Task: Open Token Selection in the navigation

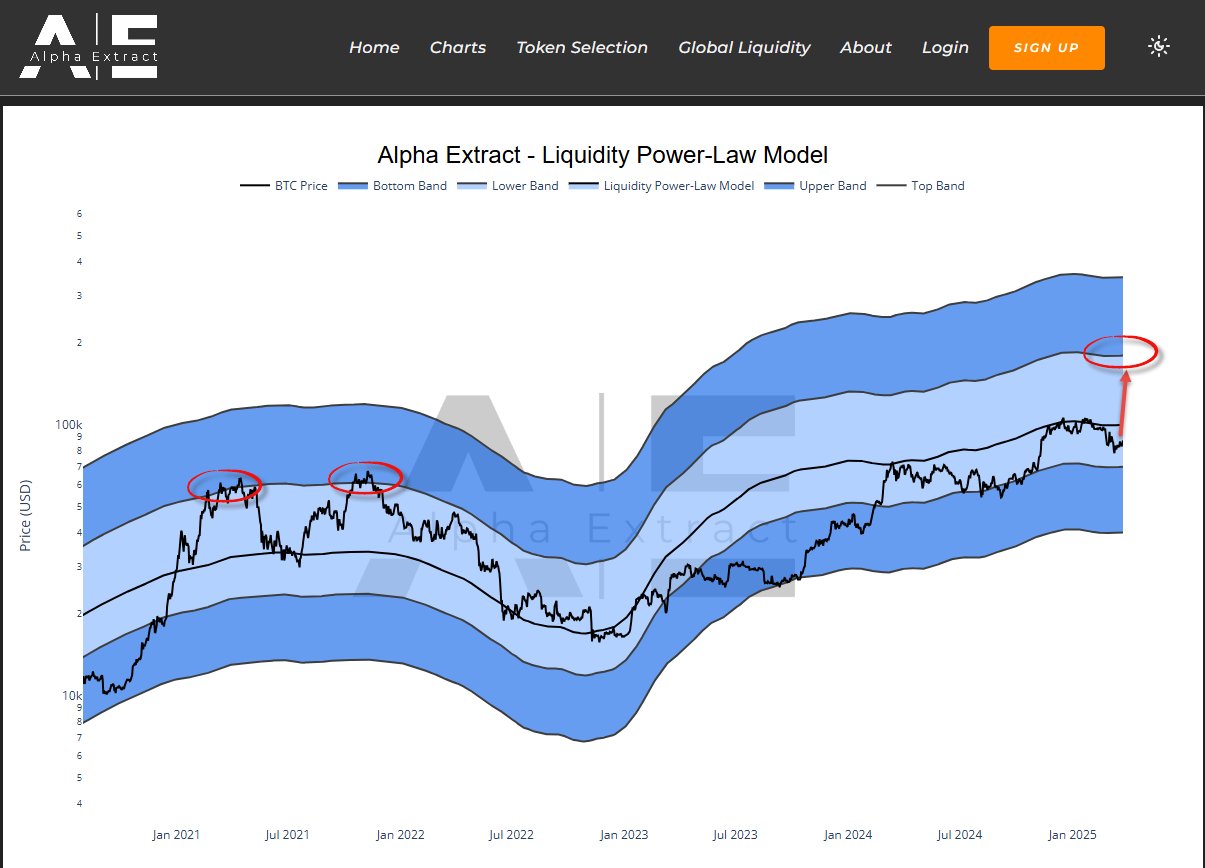Action: click(582, 47)
